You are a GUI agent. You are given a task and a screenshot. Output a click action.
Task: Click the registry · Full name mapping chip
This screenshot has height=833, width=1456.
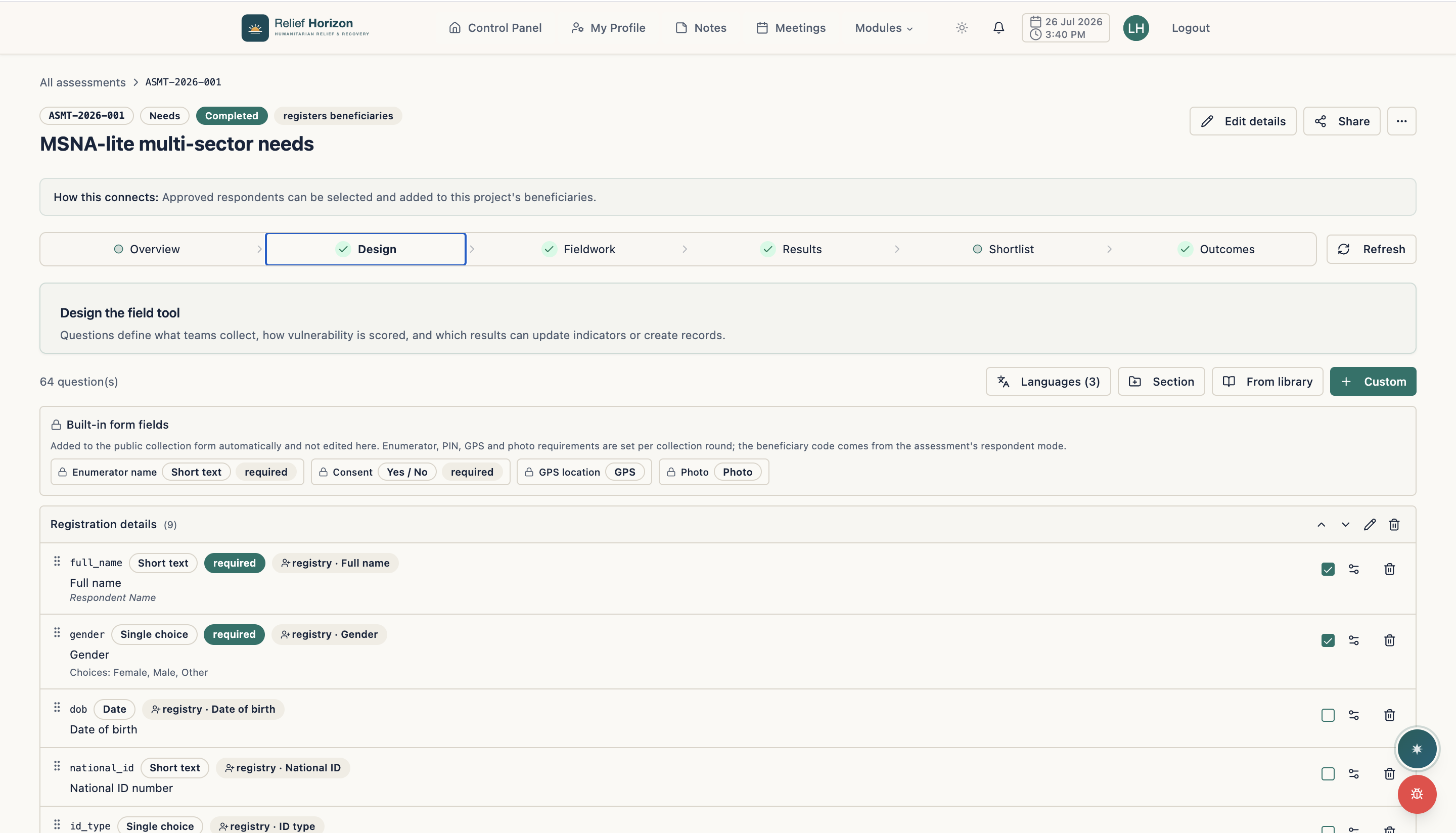point(335,563)
